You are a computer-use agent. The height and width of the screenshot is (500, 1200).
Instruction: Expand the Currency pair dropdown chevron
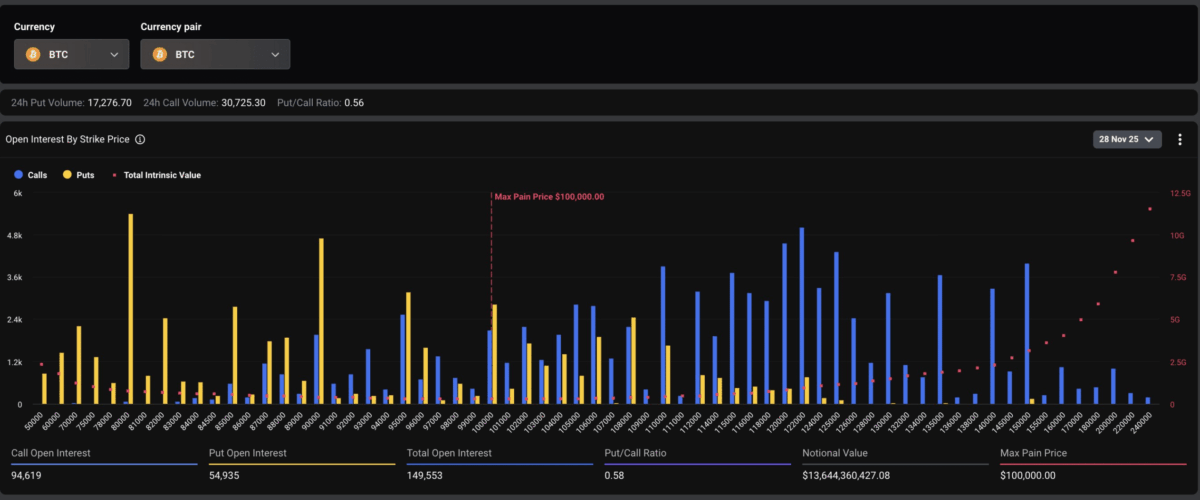[x=275, y=54]
